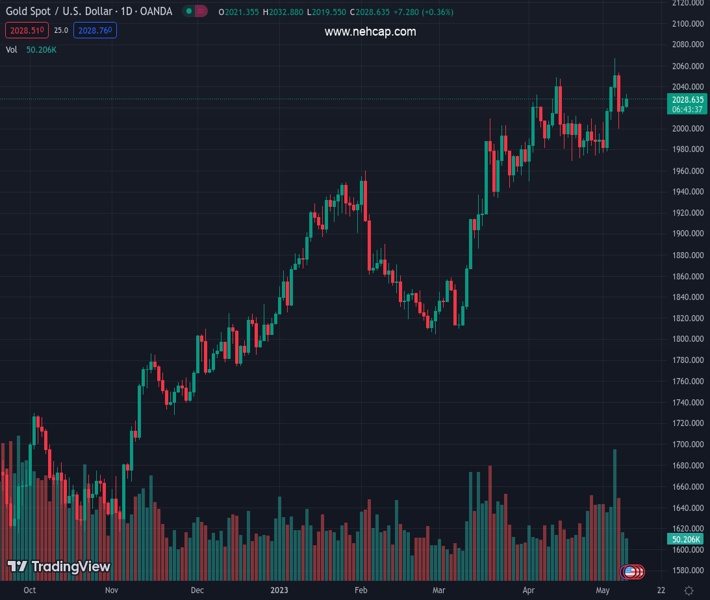This screenshot has width=710, height=600.
Task: Click the Open price value 2021.355
Action: (x=238, y=11)
